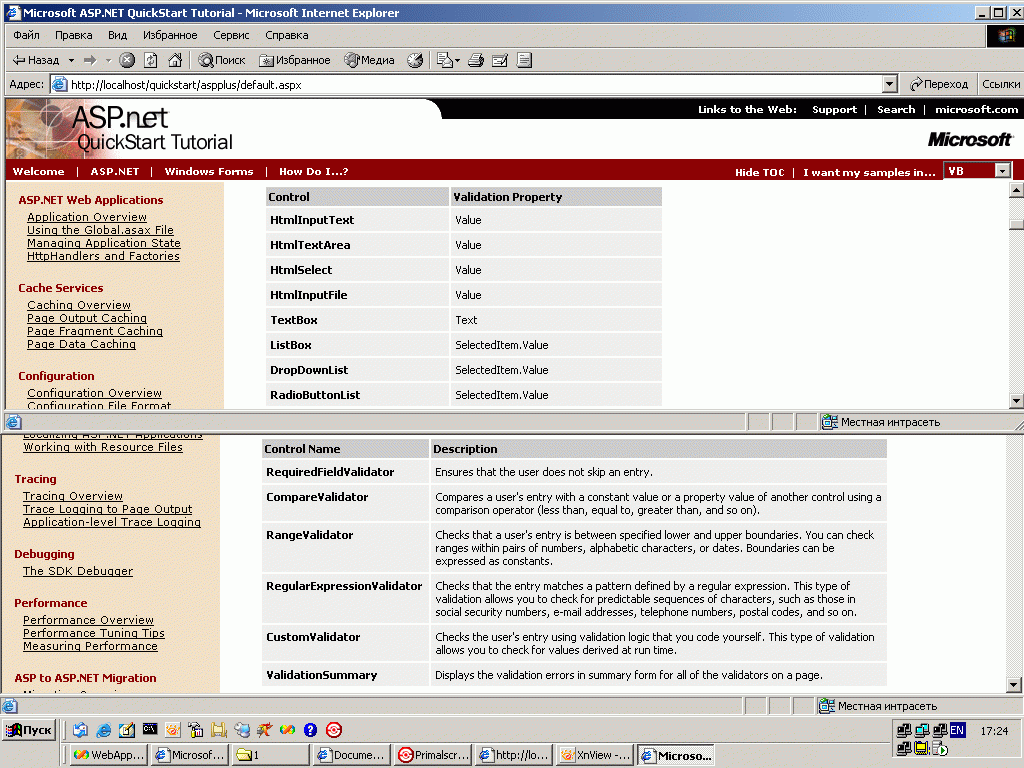Open the Правка menu

73,35
